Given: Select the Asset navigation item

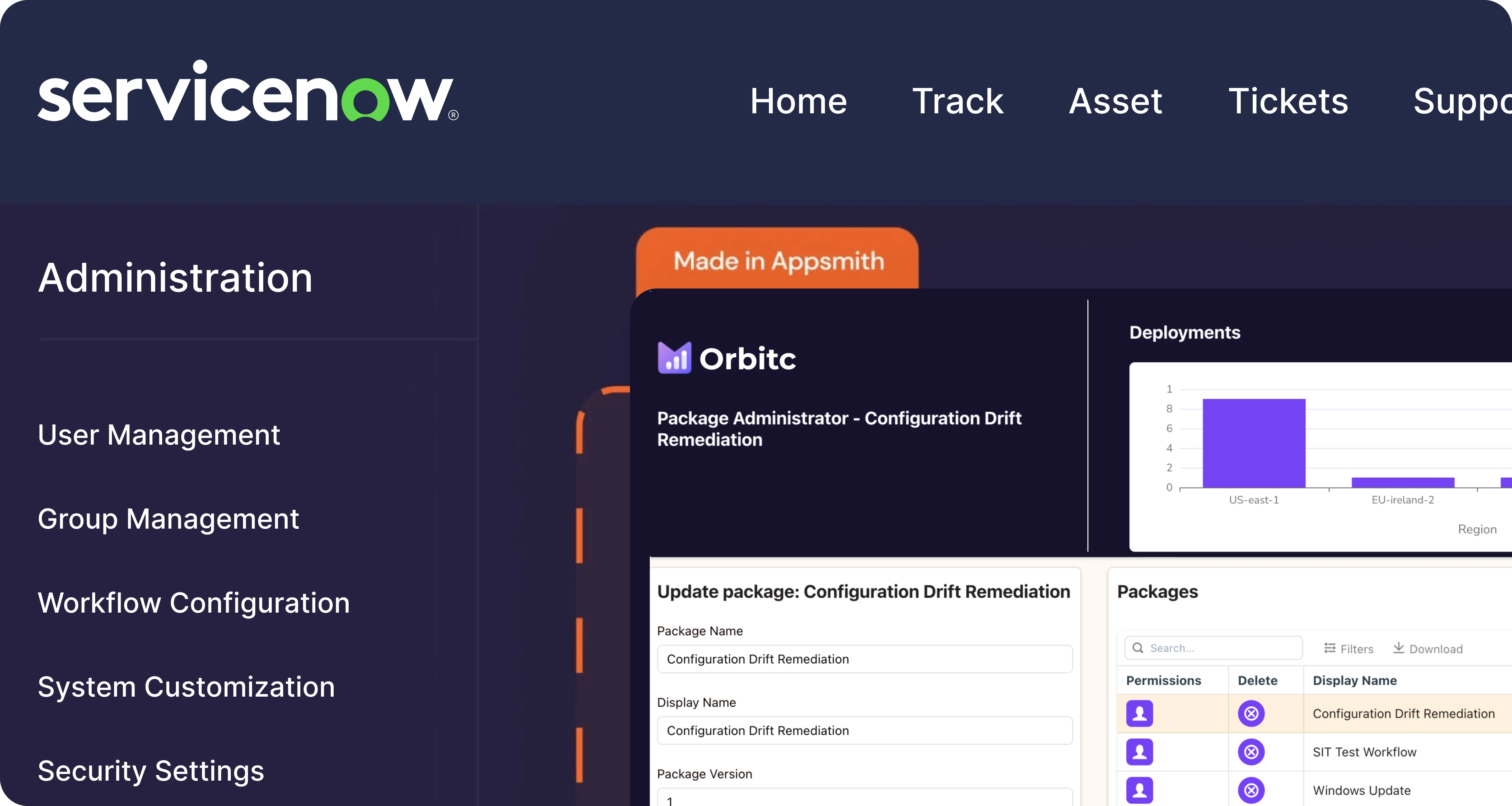Looking at the screenshot, I should coord(1115,101).
